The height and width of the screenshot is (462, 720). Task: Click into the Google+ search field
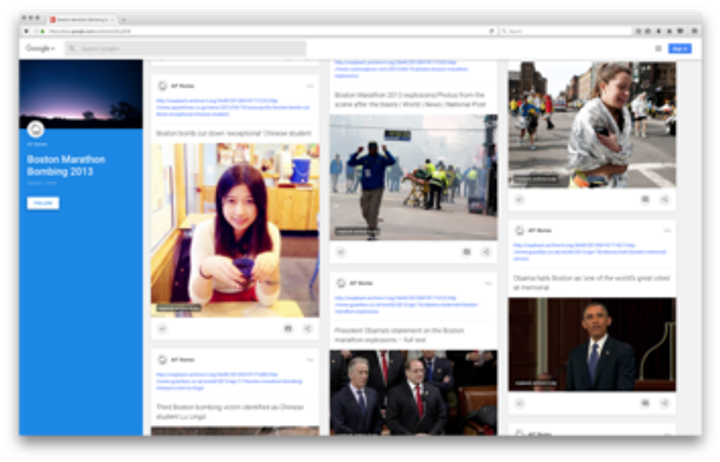pyautogui.click(x=186, y=48)
